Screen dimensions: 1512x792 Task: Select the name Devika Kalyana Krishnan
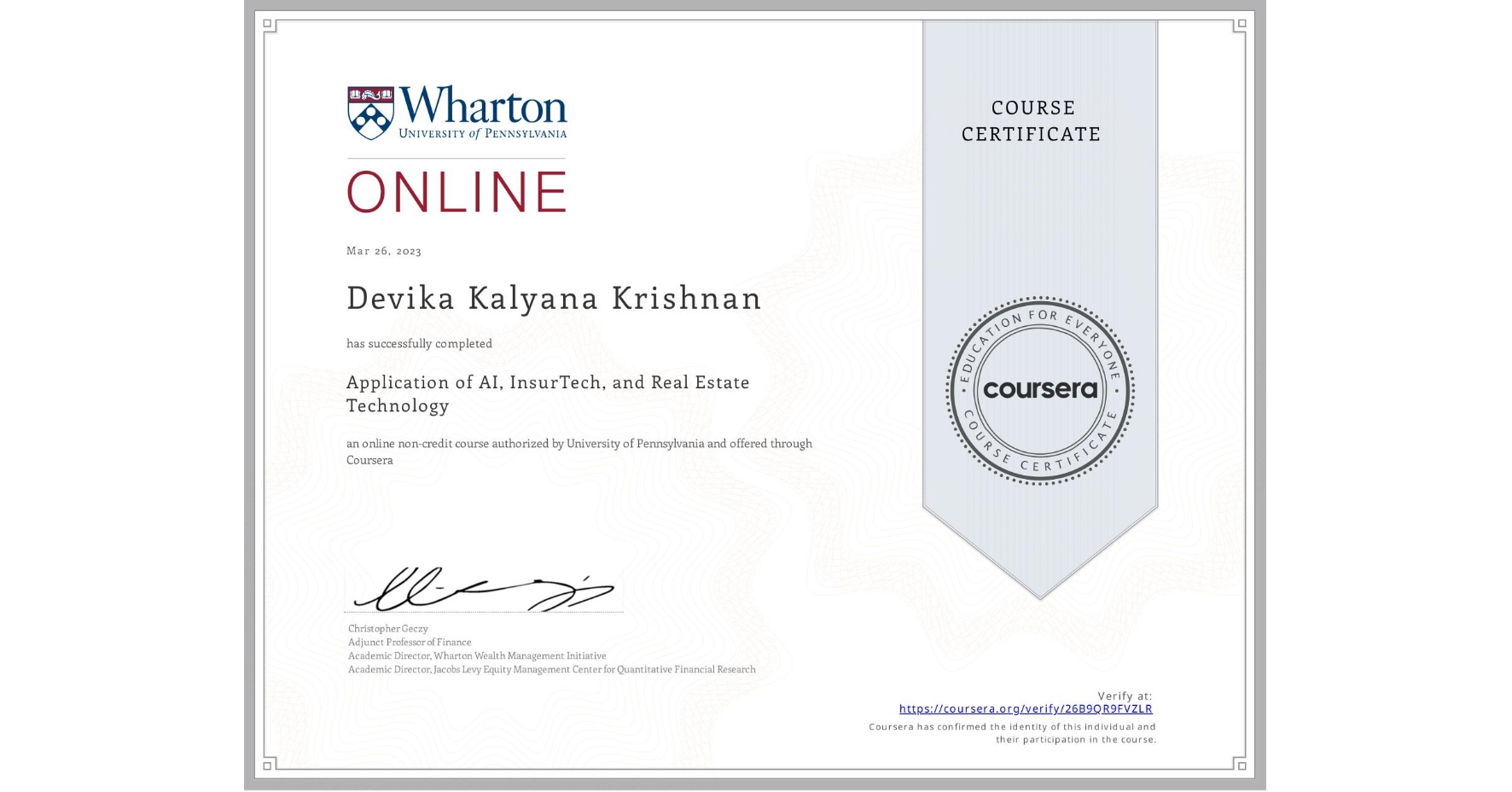[553, 299]
